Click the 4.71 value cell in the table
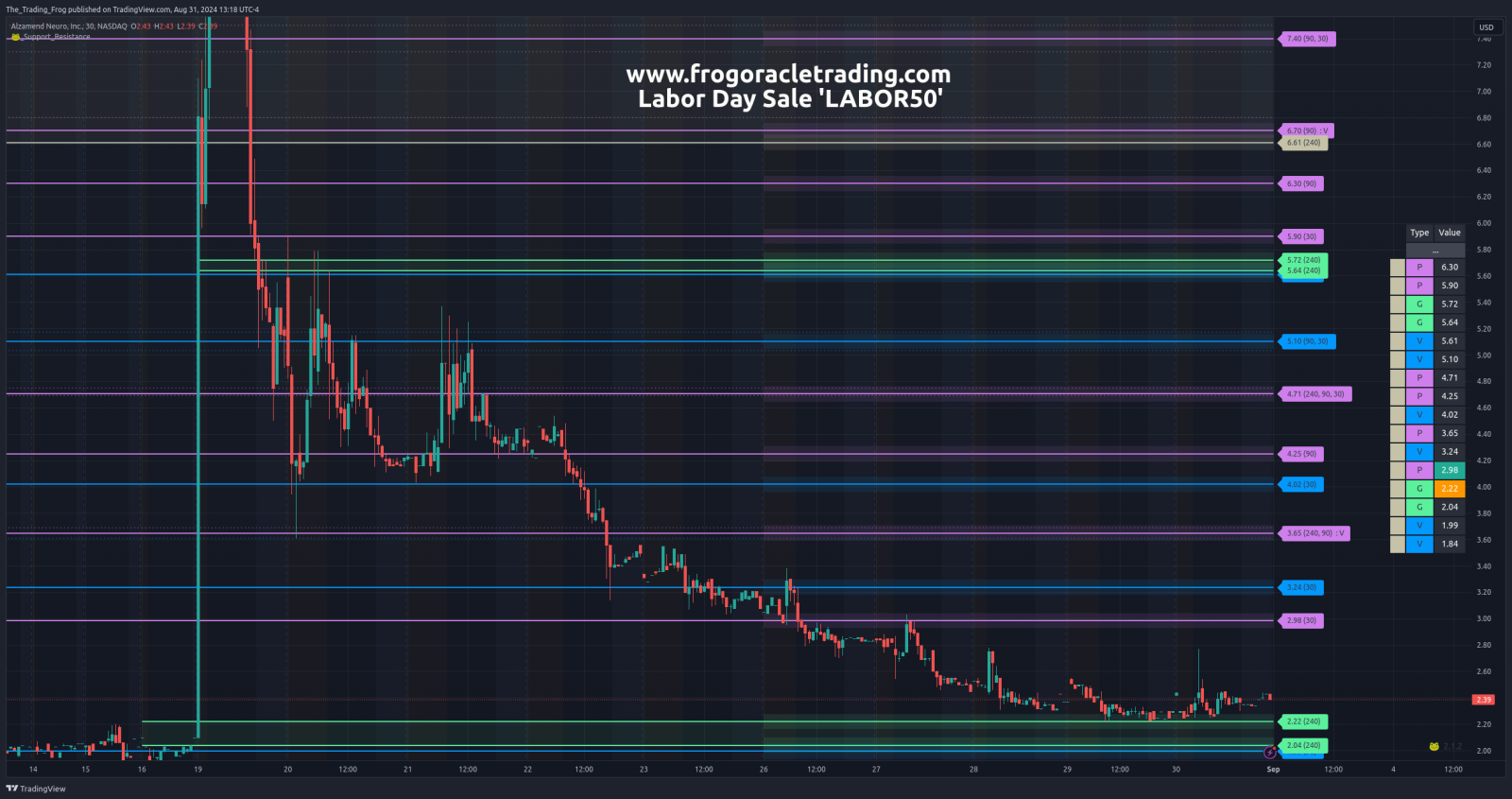The width and height of the screenshot is (1512, 799). click(1450, 378)
